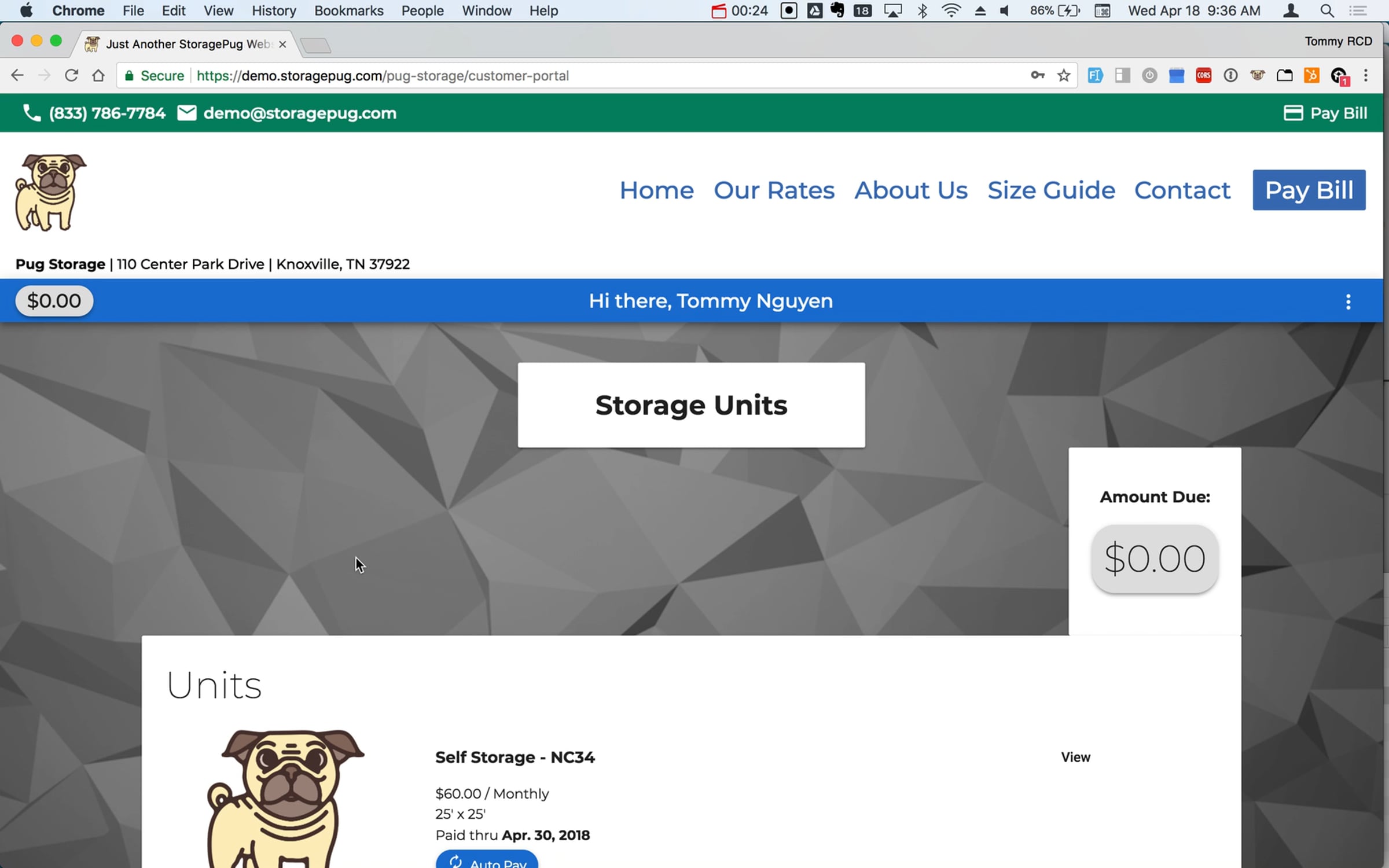The height and width of the screenshot is (868, 1389).
Task: Open the Bluetooth menu bar icon
Action: [x=923, y=10]
